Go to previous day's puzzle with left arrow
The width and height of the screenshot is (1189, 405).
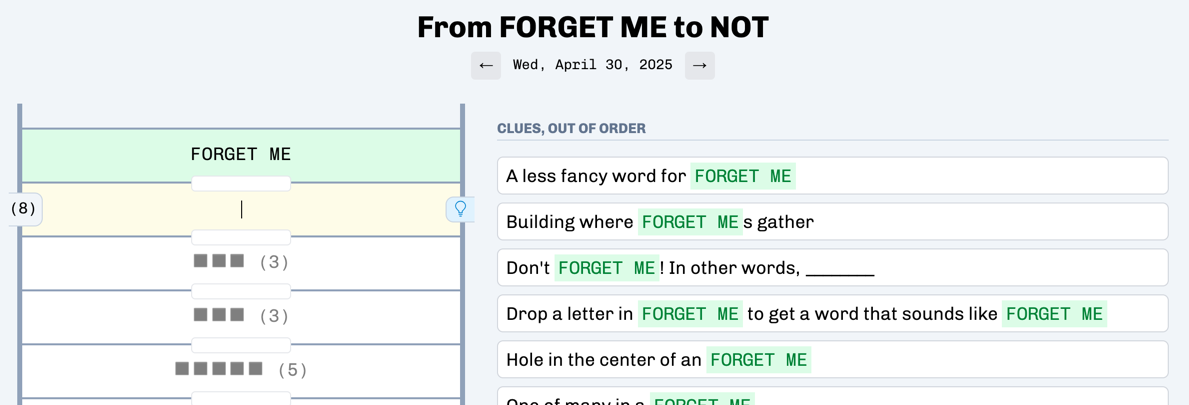point(485,65)
